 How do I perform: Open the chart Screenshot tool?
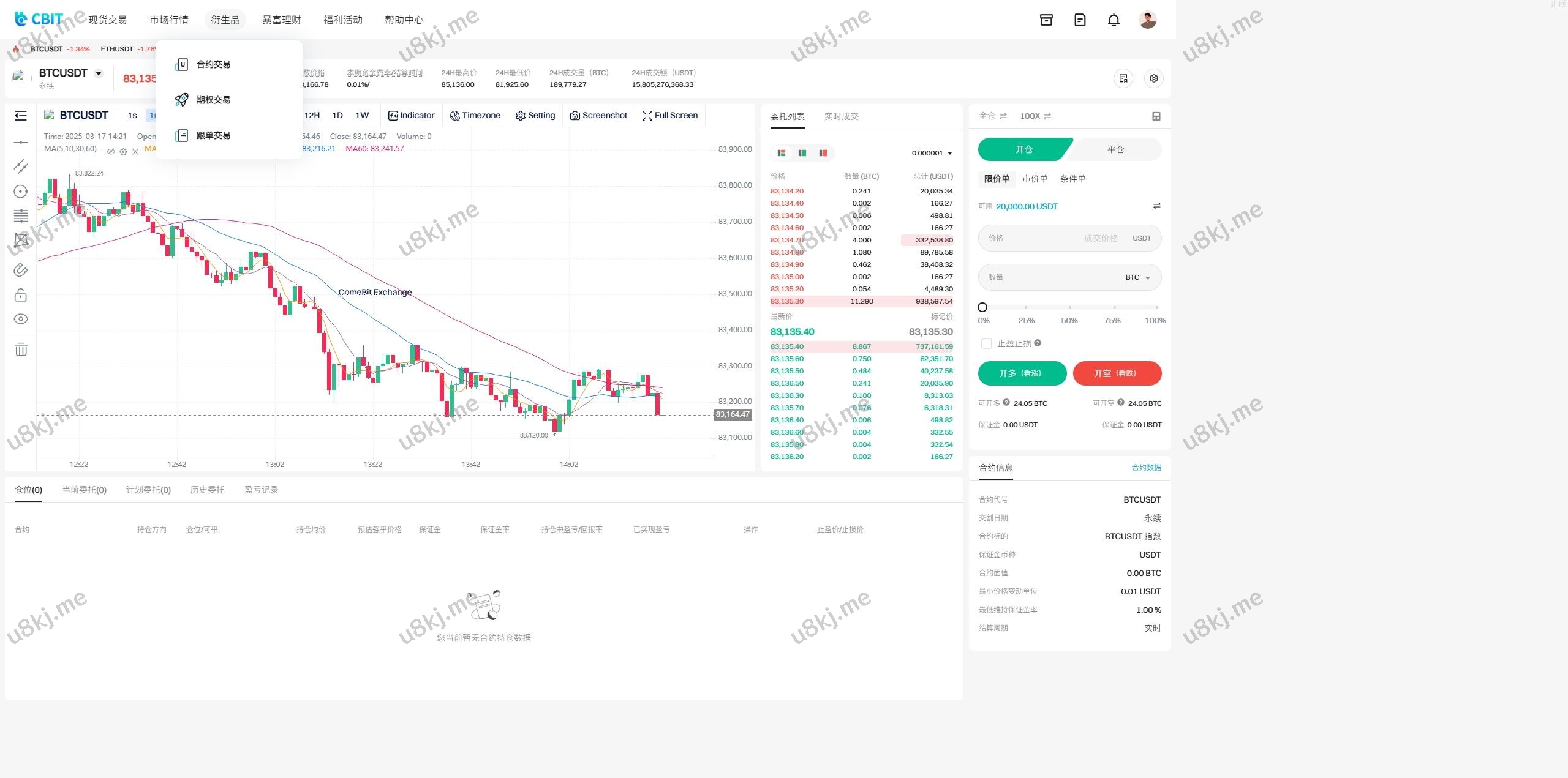tap(598, 116)
